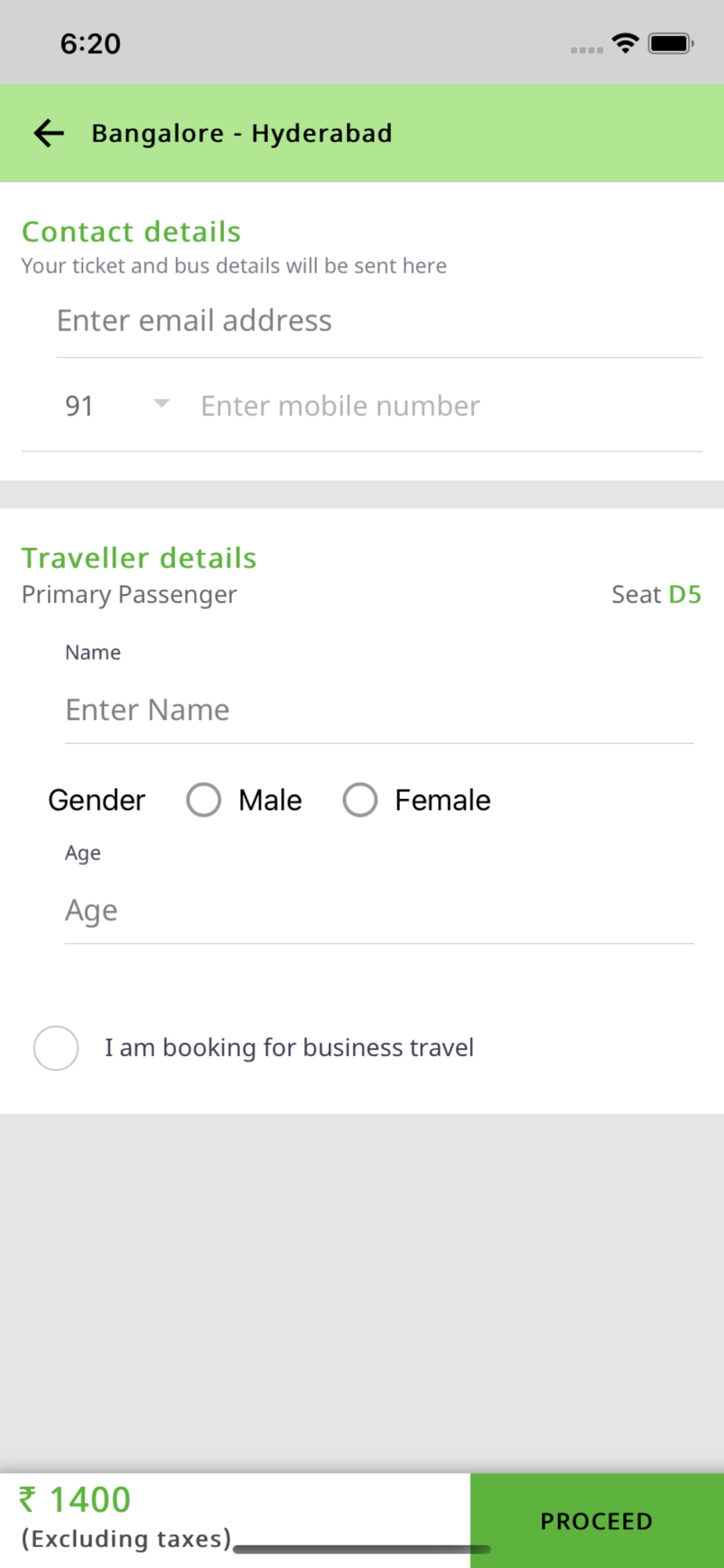The width and height of the screenshot is (724, 1568).
Task: Open the country code dropdown arrow
Action: coord(161,404)
